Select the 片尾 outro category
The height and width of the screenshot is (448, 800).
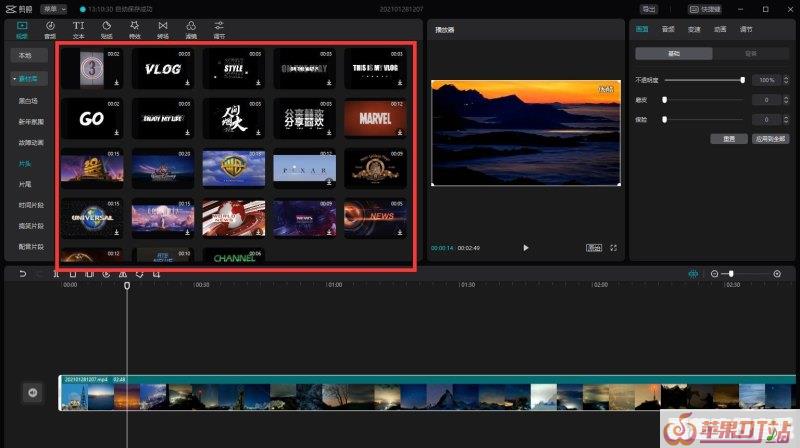click(x=25, y=184)
